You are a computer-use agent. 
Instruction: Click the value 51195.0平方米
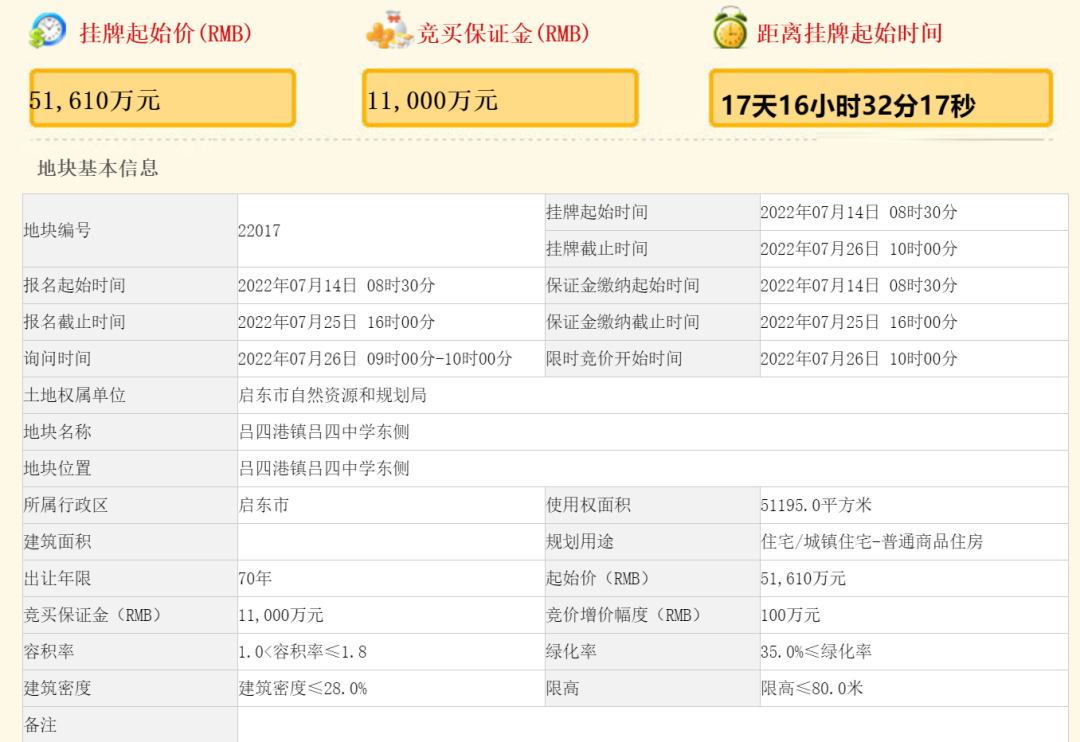816,505
